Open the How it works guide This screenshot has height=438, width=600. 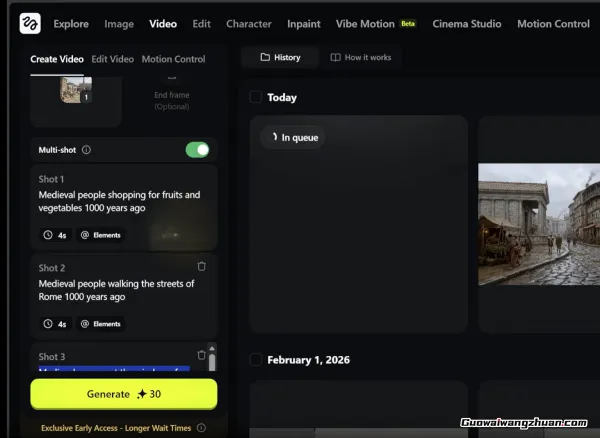tap(360, 57)
